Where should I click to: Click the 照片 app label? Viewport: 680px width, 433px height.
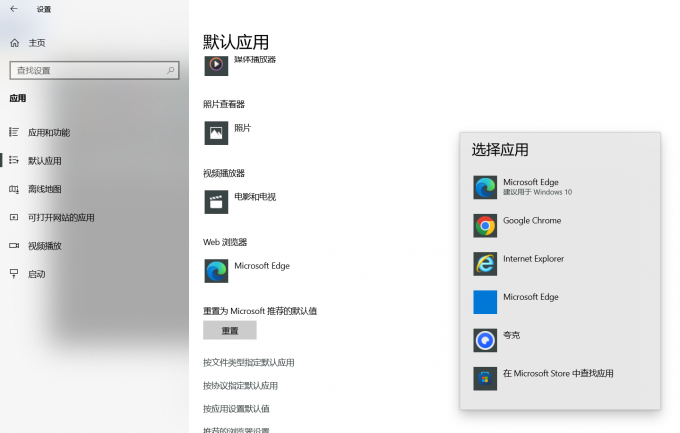click(x=242, y=128)
